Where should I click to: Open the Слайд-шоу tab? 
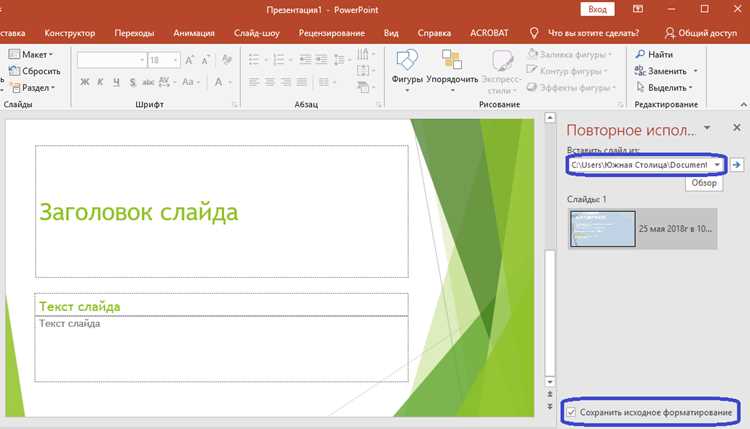257,33
